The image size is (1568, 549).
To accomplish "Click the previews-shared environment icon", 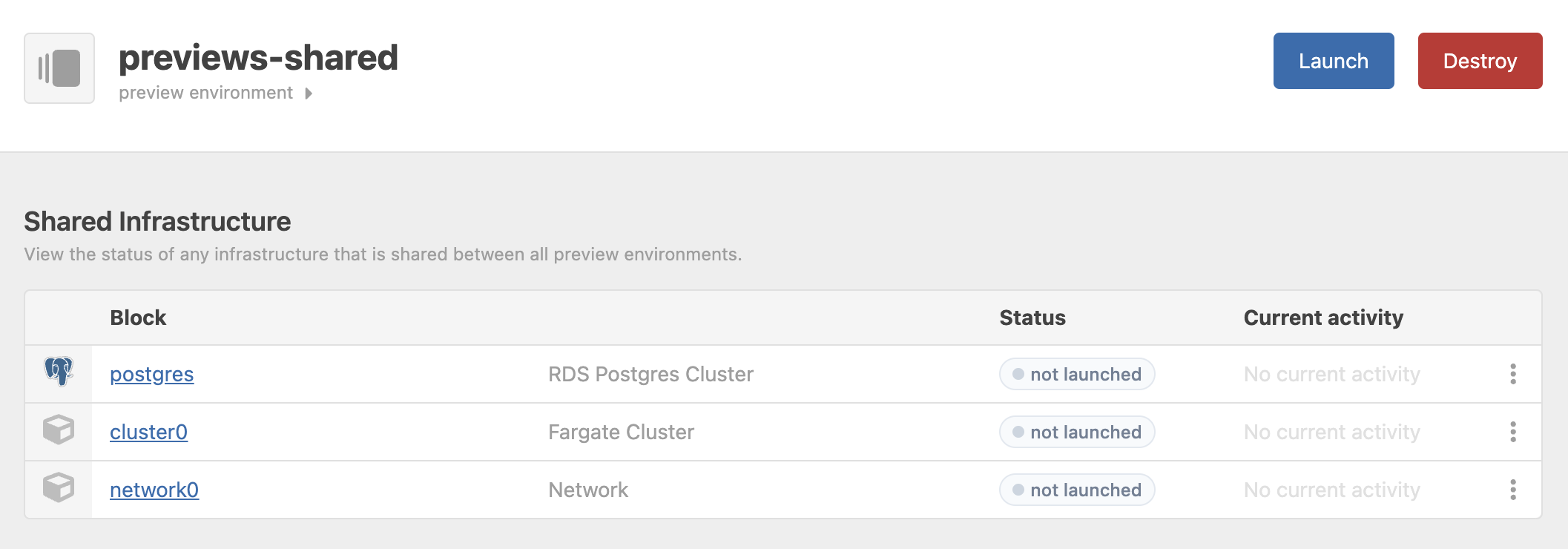I will pyautogui.click(x=59, y=68).
